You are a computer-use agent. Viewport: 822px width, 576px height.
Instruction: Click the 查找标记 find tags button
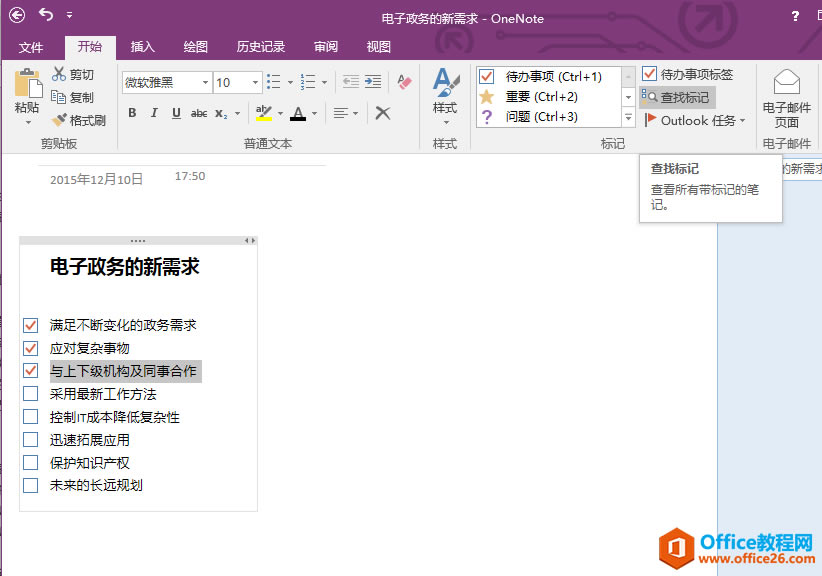(676, 97)
